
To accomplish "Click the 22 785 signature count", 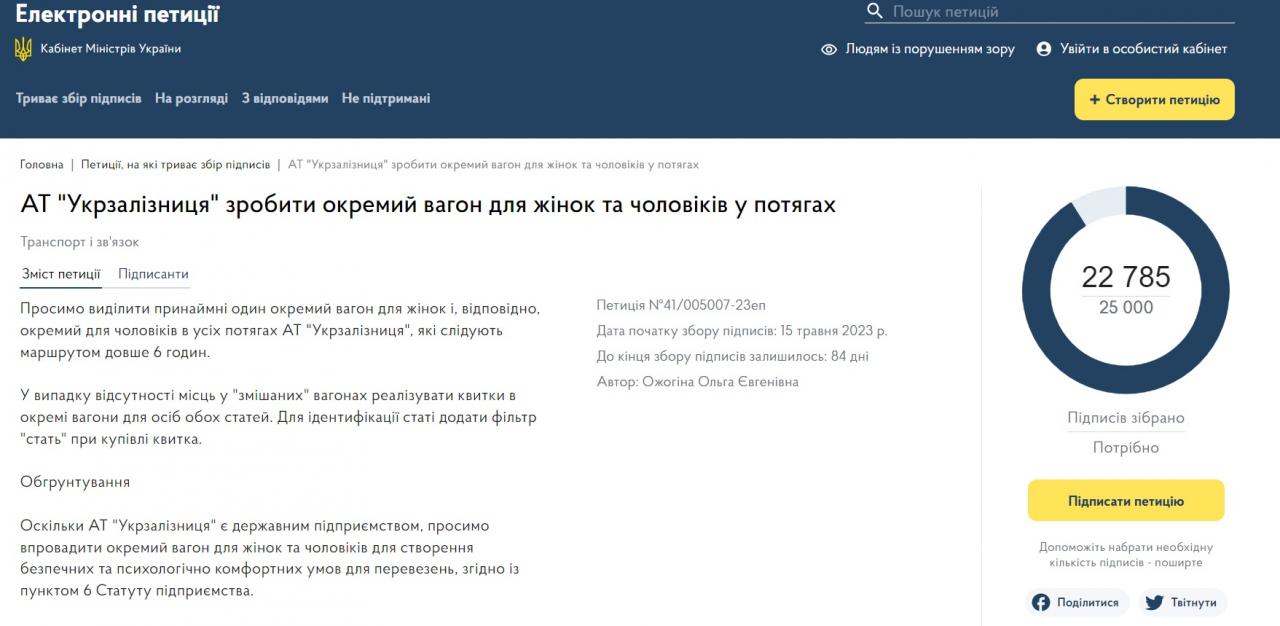I will tap(1126, 277).
